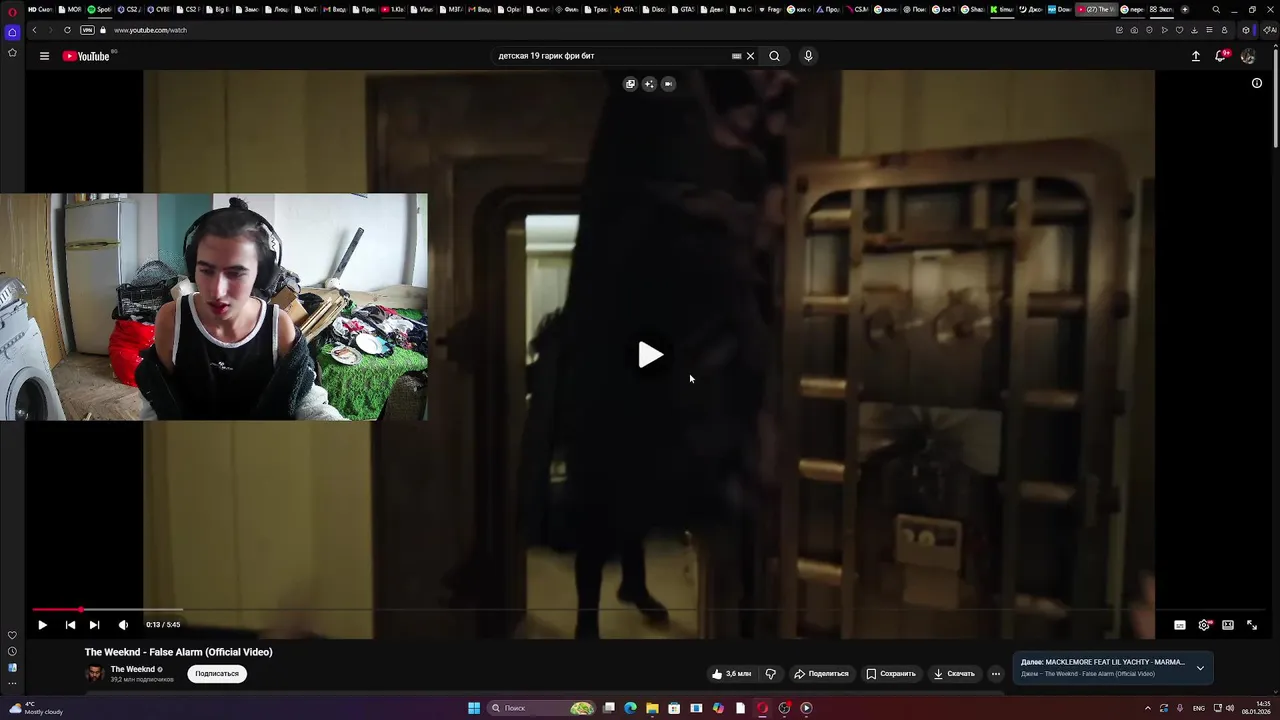Open YouTube account avatar menu

1248,56
